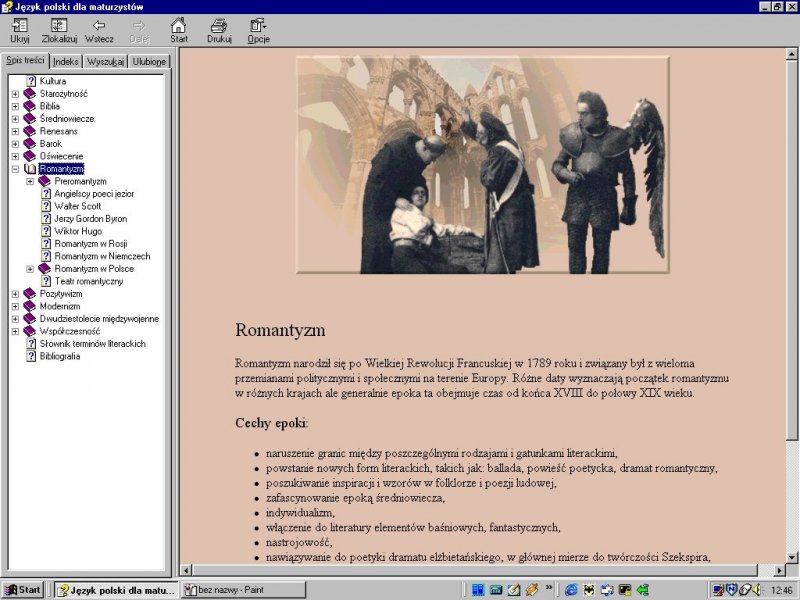Image resolution: width=800 pixels, height=600 pixels.
Task: Click the Windows Start button
Action: click(x=23, y=590)
